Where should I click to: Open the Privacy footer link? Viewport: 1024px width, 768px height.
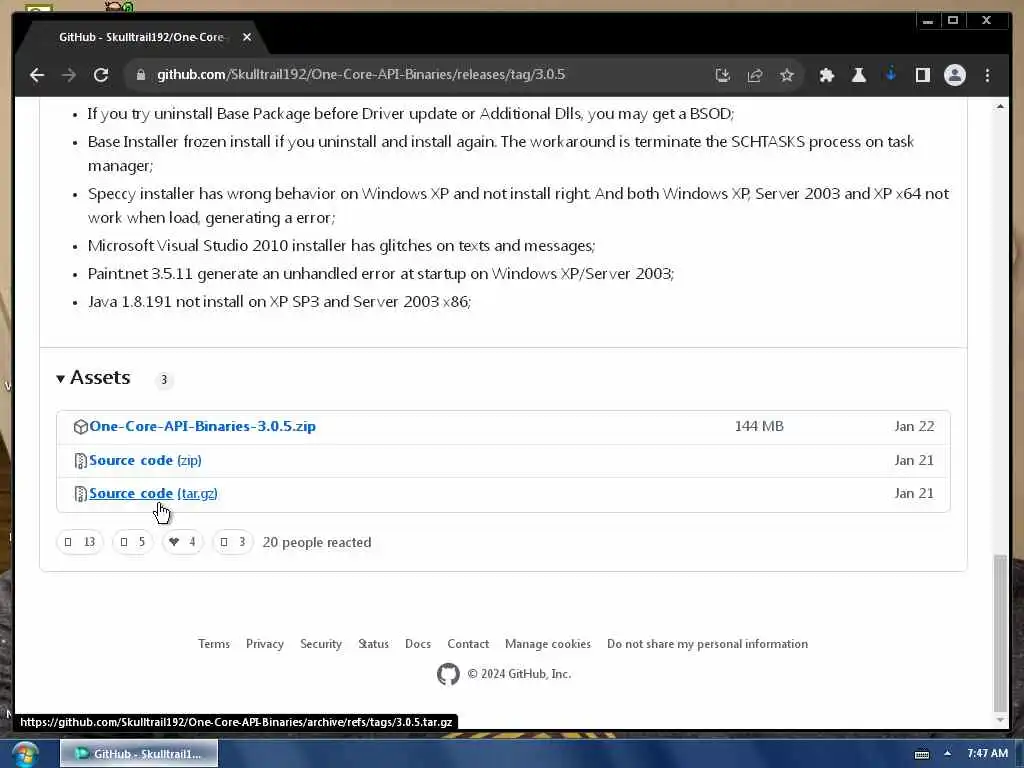pyautogui.click(x=264, y=644)
